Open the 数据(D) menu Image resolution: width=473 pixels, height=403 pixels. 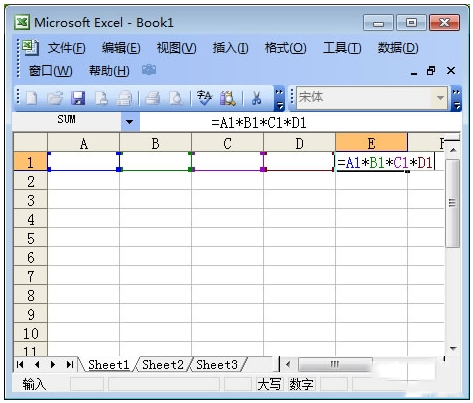(x=398, y=48)
